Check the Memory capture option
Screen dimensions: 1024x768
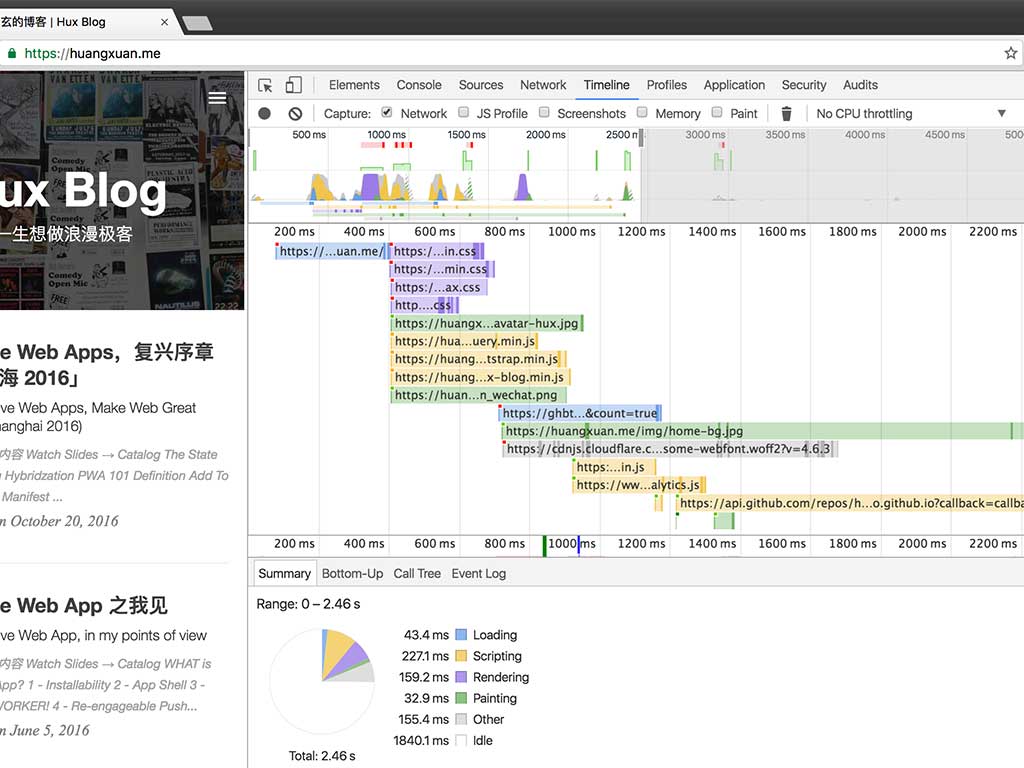641,112
